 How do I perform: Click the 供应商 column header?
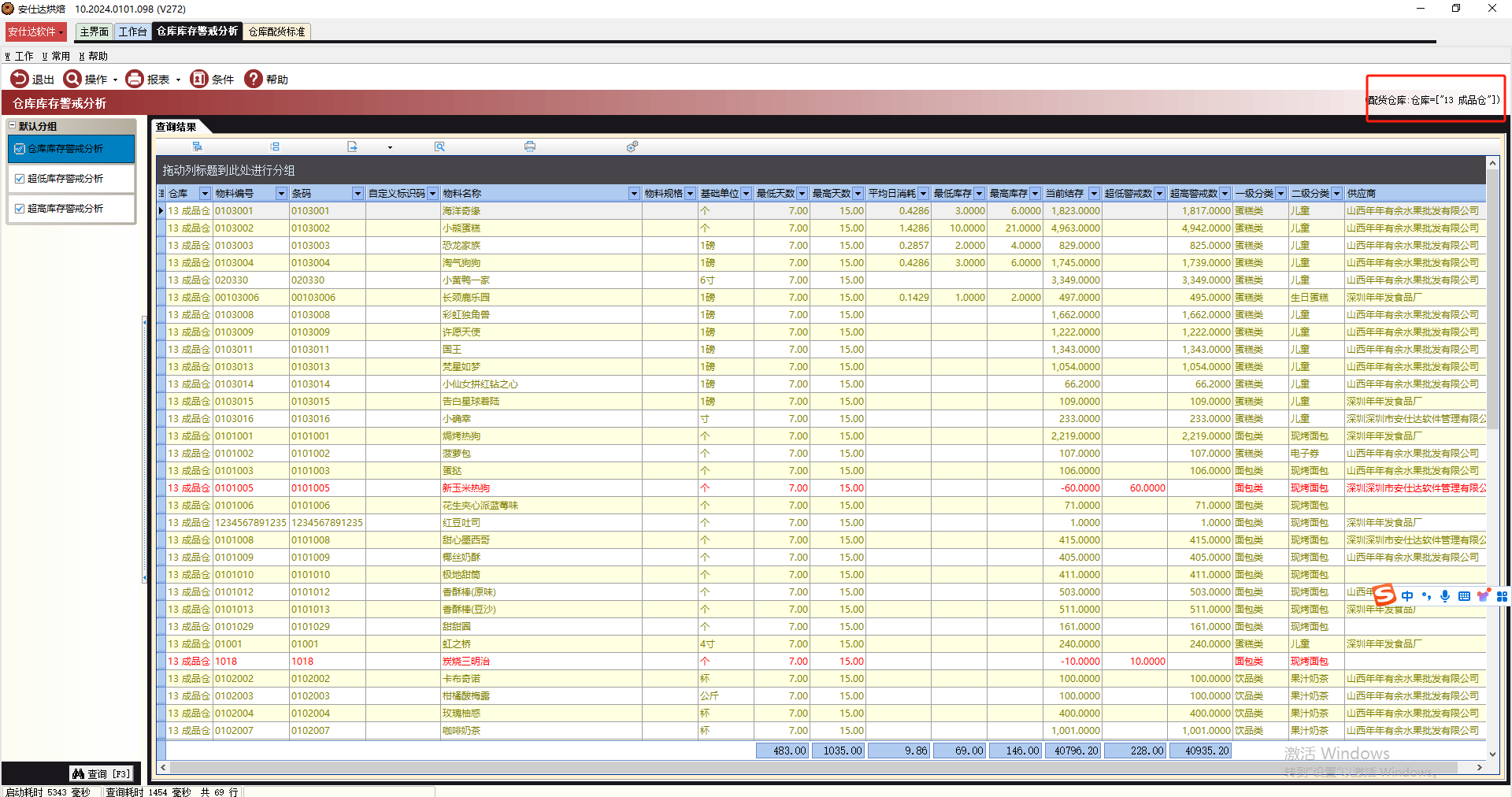[1415, 194]
